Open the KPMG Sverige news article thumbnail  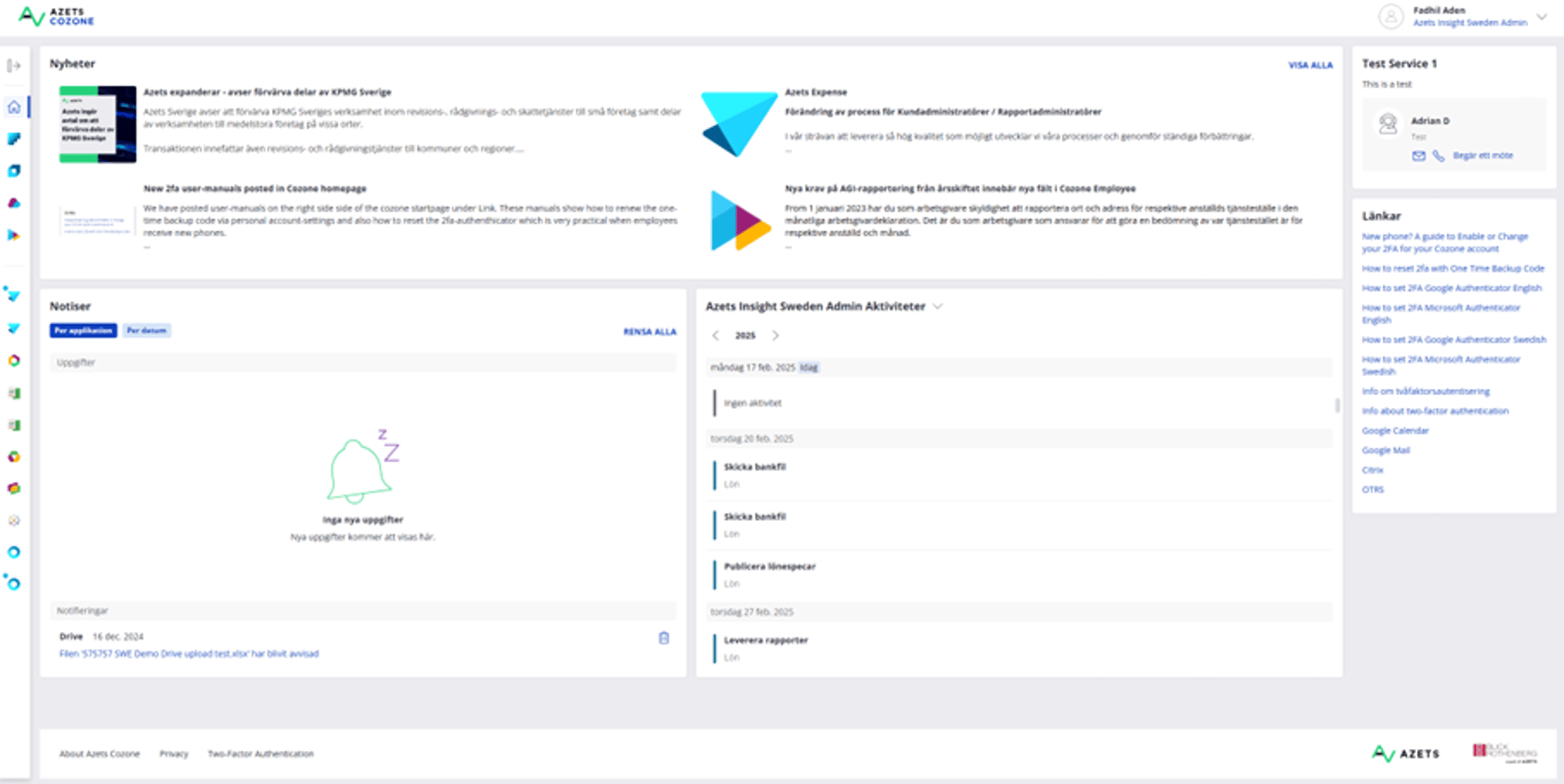98,125
